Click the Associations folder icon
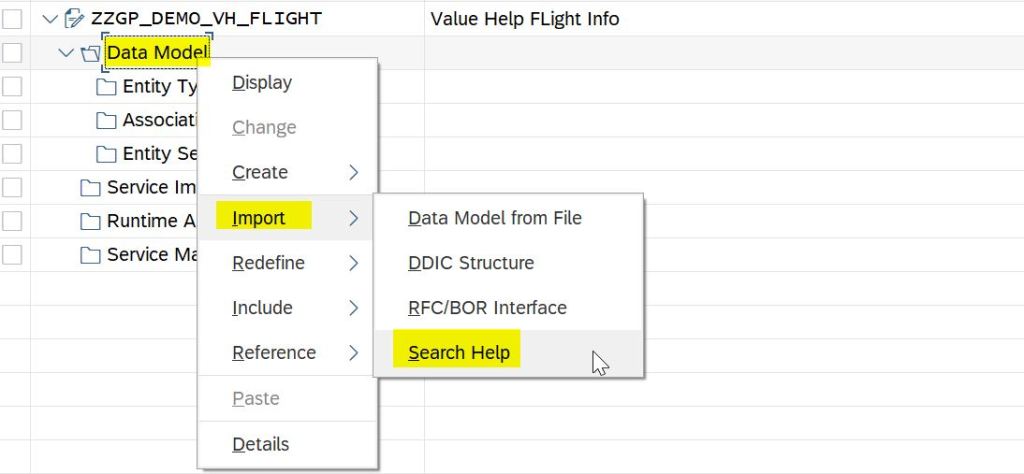The width and height of the screenshot is (1024, 474). point(106,121)
